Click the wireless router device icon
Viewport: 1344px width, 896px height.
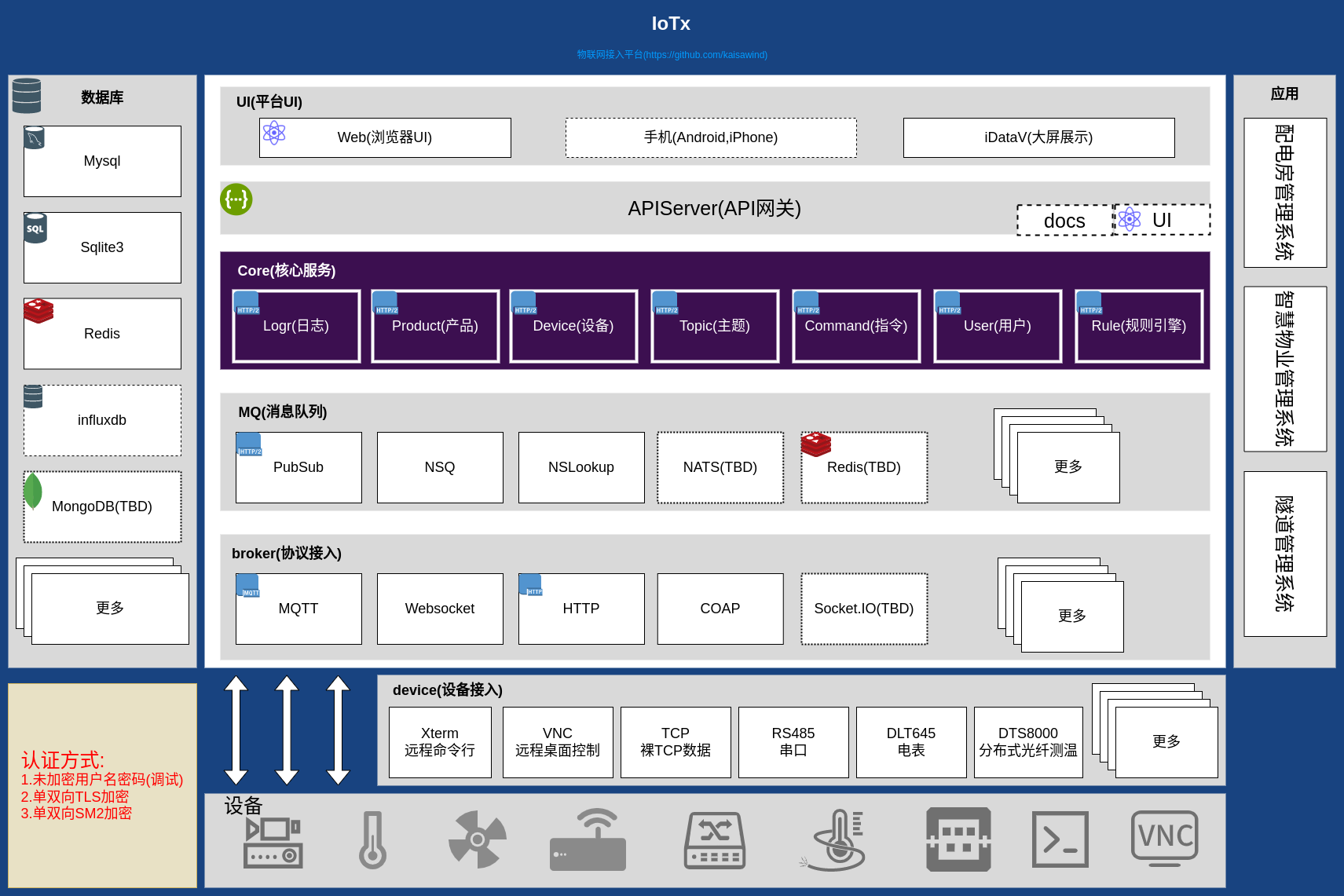click(x=588, y=840)
